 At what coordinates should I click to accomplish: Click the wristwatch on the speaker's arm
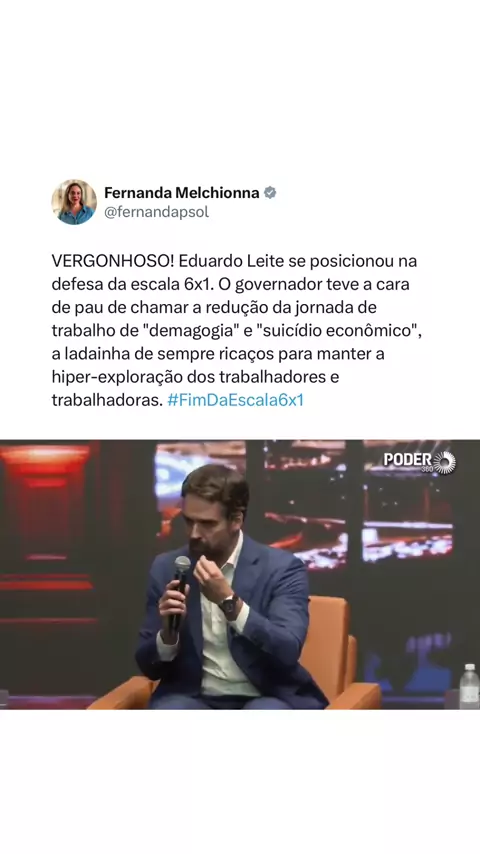pyautogui.click(x=228, y=605)
